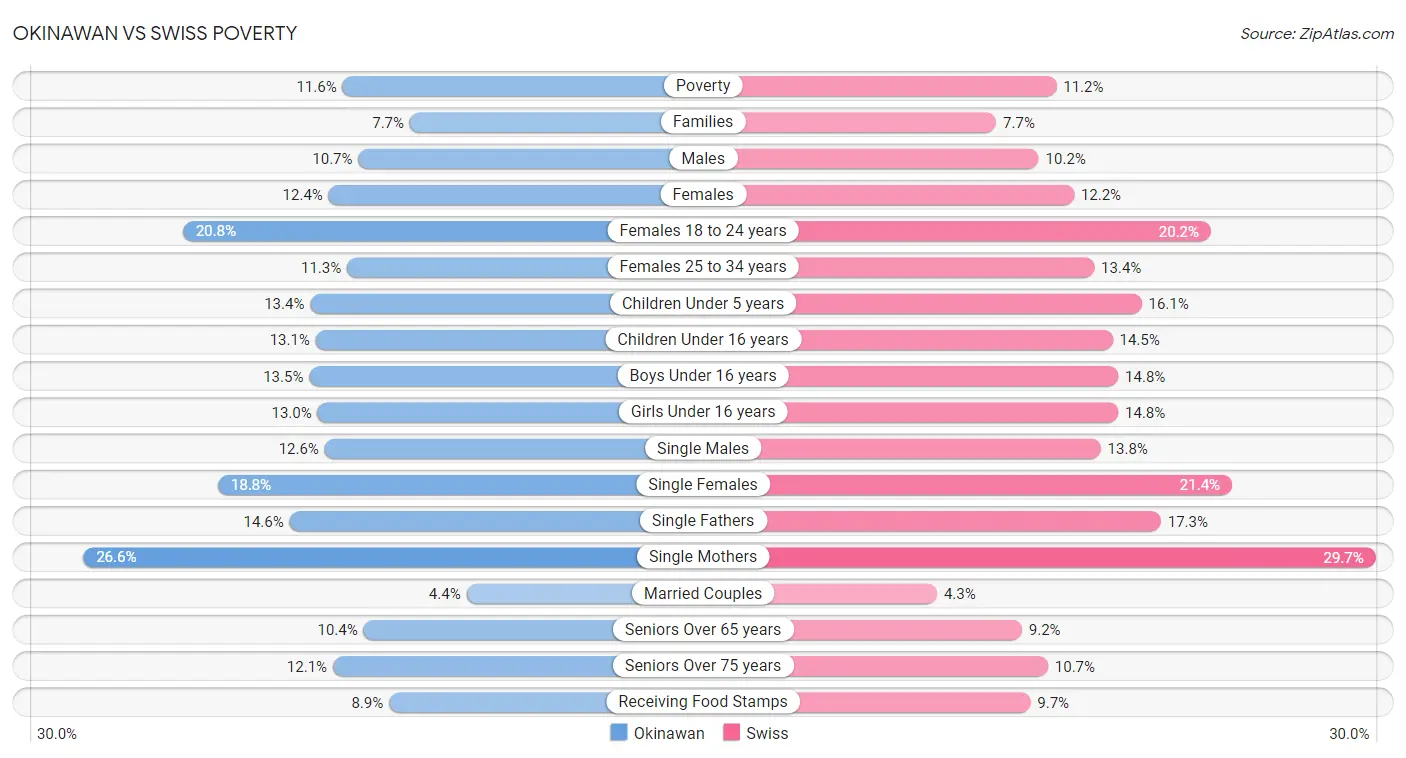This screenshot has width=1406, height=758.
Task: Click the Swiss 29.7% Single Mothers bar
Action: (x=1040, y=557)
